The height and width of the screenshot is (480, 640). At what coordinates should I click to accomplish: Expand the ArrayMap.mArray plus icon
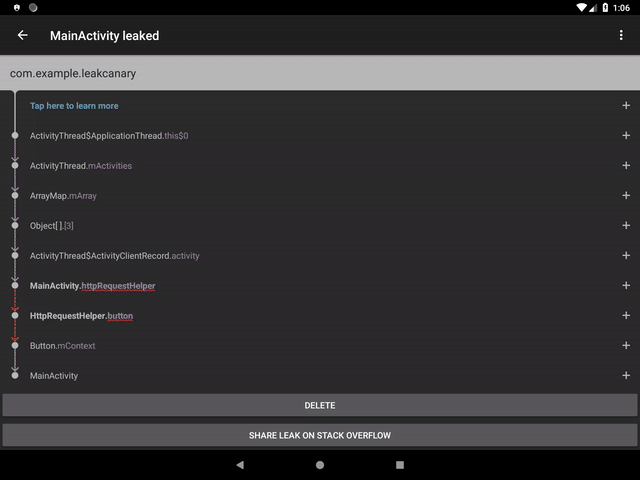(626, 196)
